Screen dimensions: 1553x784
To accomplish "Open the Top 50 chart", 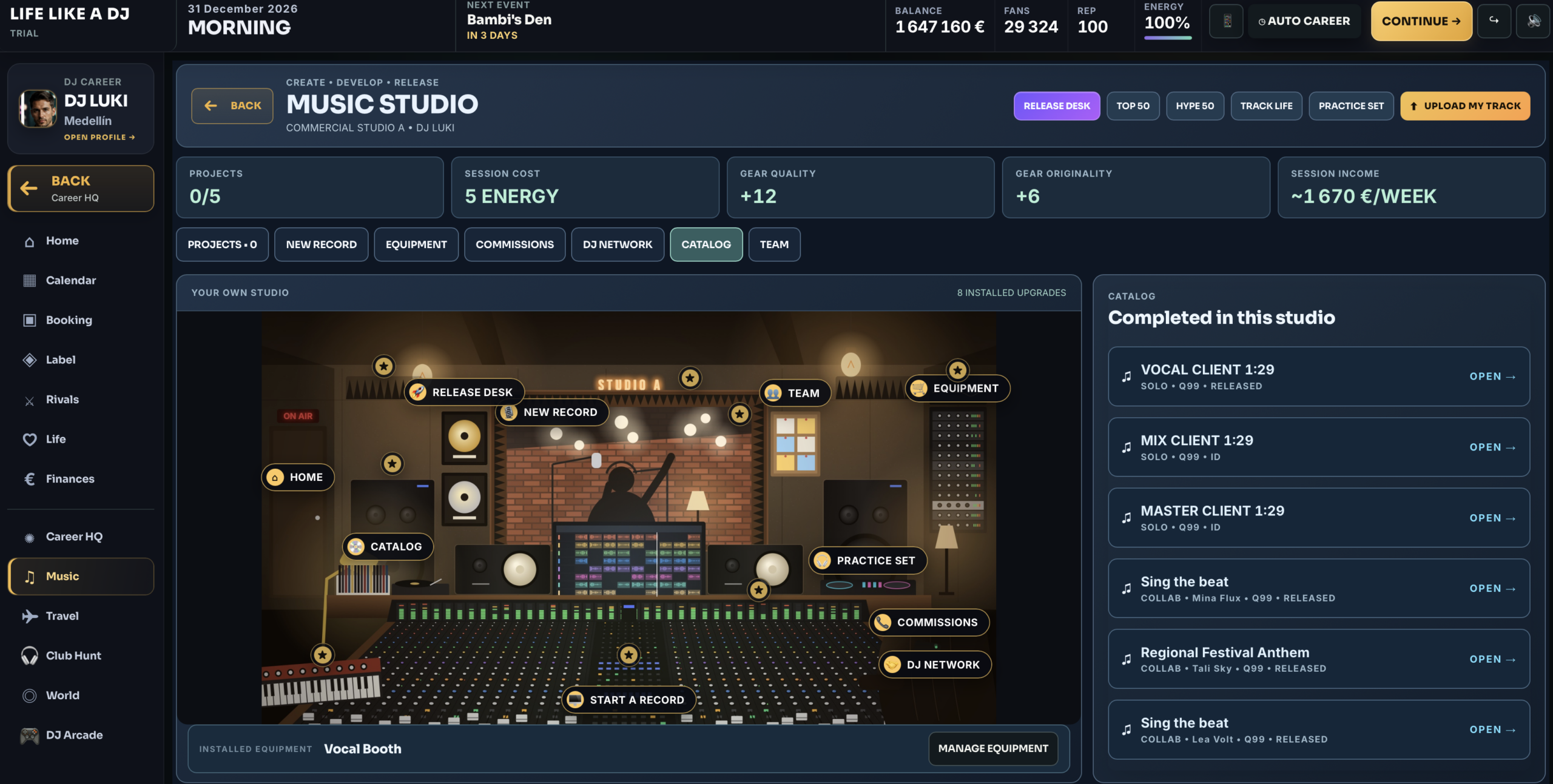I will point(1133,106).
